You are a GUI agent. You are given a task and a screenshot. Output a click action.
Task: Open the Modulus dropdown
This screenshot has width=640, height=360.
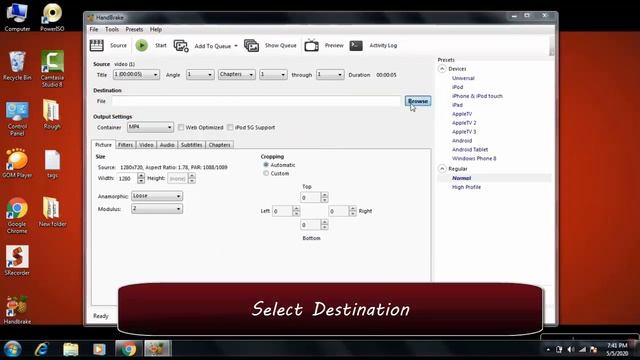156,209
